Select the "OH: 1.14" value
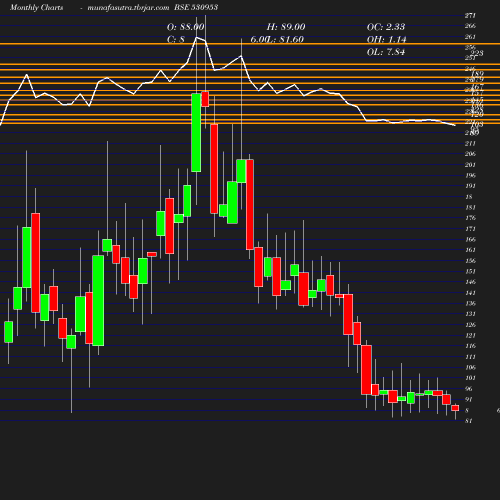 [x=387, y=39]
